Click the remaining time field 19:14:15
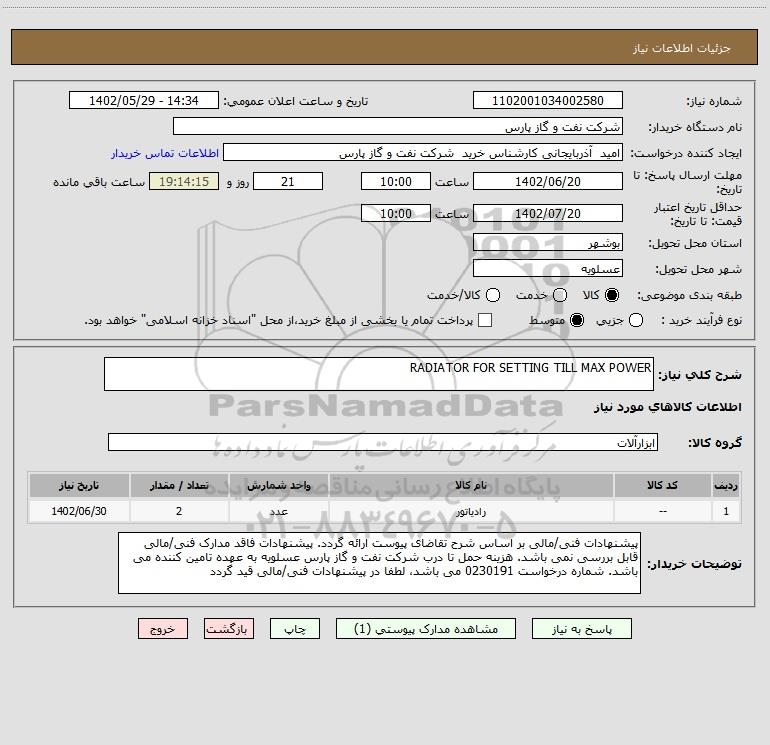Image resolution: width=770 pixels, height=745 pixels. [x=184, y=181]
